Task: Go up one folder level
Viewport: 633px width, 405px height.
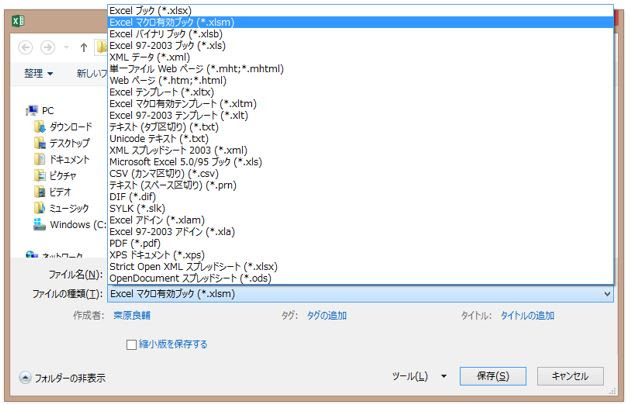Action: click(x=84, y=48)
